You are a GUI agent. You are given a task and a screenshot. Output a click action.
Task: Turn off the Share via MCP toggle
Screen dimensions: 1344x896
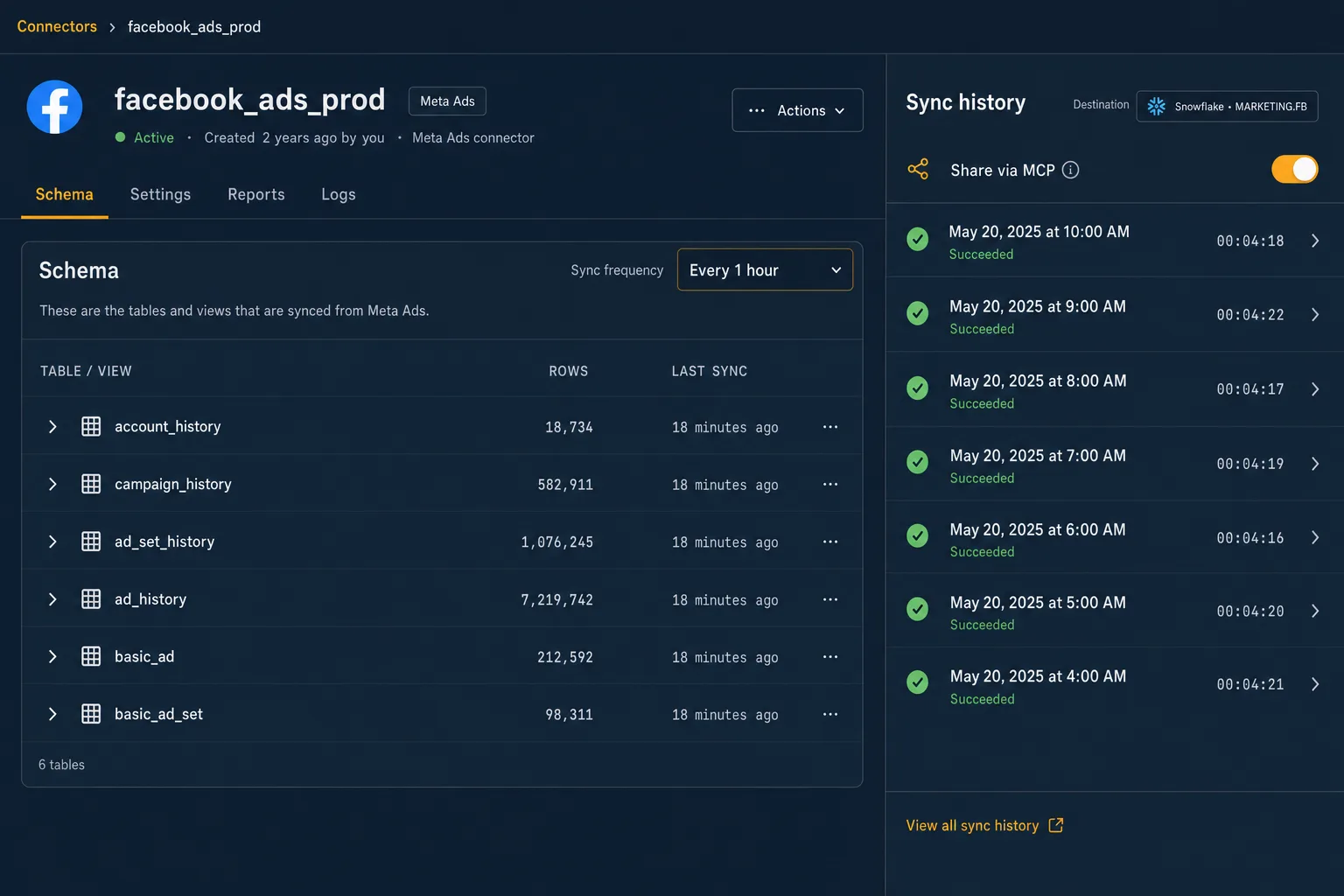point(1294,169)
